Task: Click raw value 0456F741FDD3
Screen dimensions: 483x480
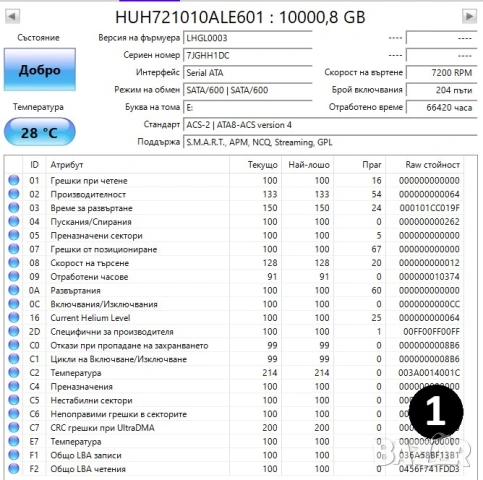Action: point(429,469)
